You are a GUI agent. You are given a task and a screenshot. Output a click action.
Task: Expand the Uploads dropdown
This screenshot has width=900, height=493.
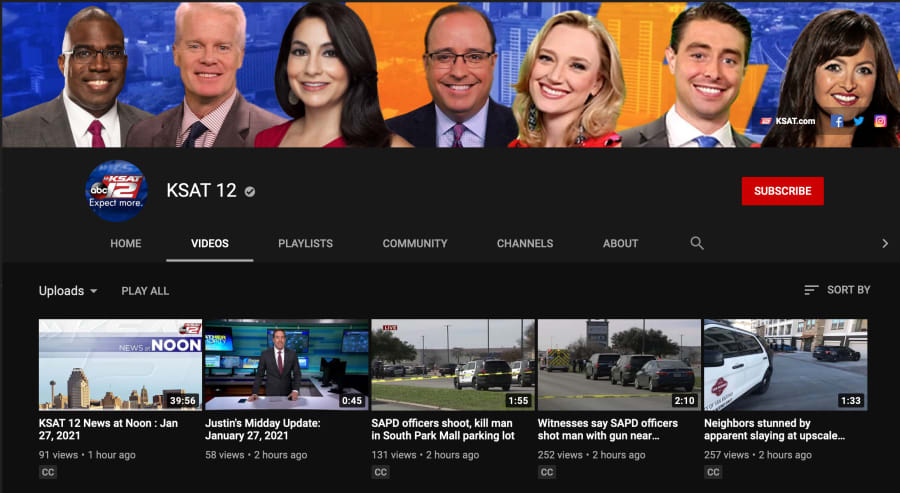(x=68, y=291)
